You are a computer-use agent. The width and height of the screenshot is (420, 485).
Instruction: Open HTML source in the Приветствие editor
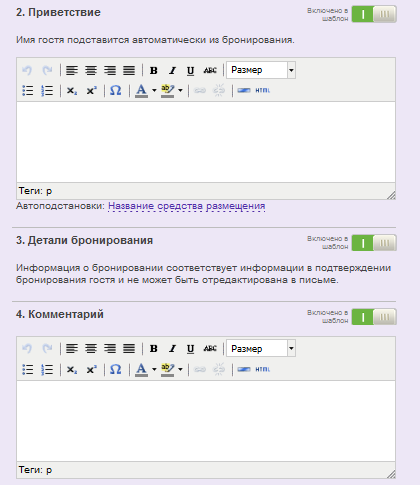coord(263,90)
